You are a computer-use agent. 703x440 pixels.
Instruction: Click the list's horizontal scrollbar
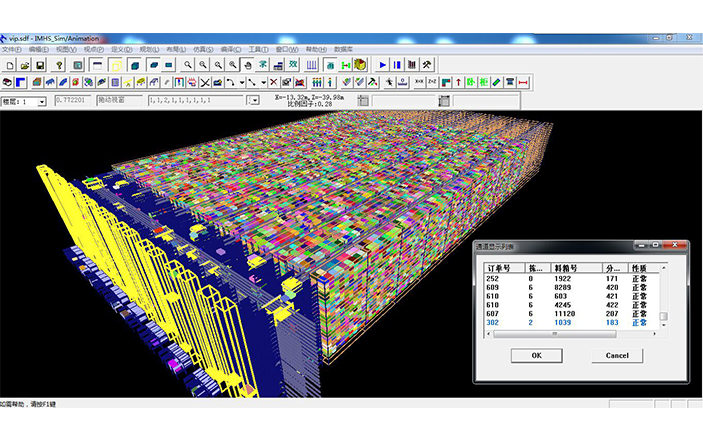[570, 334]
